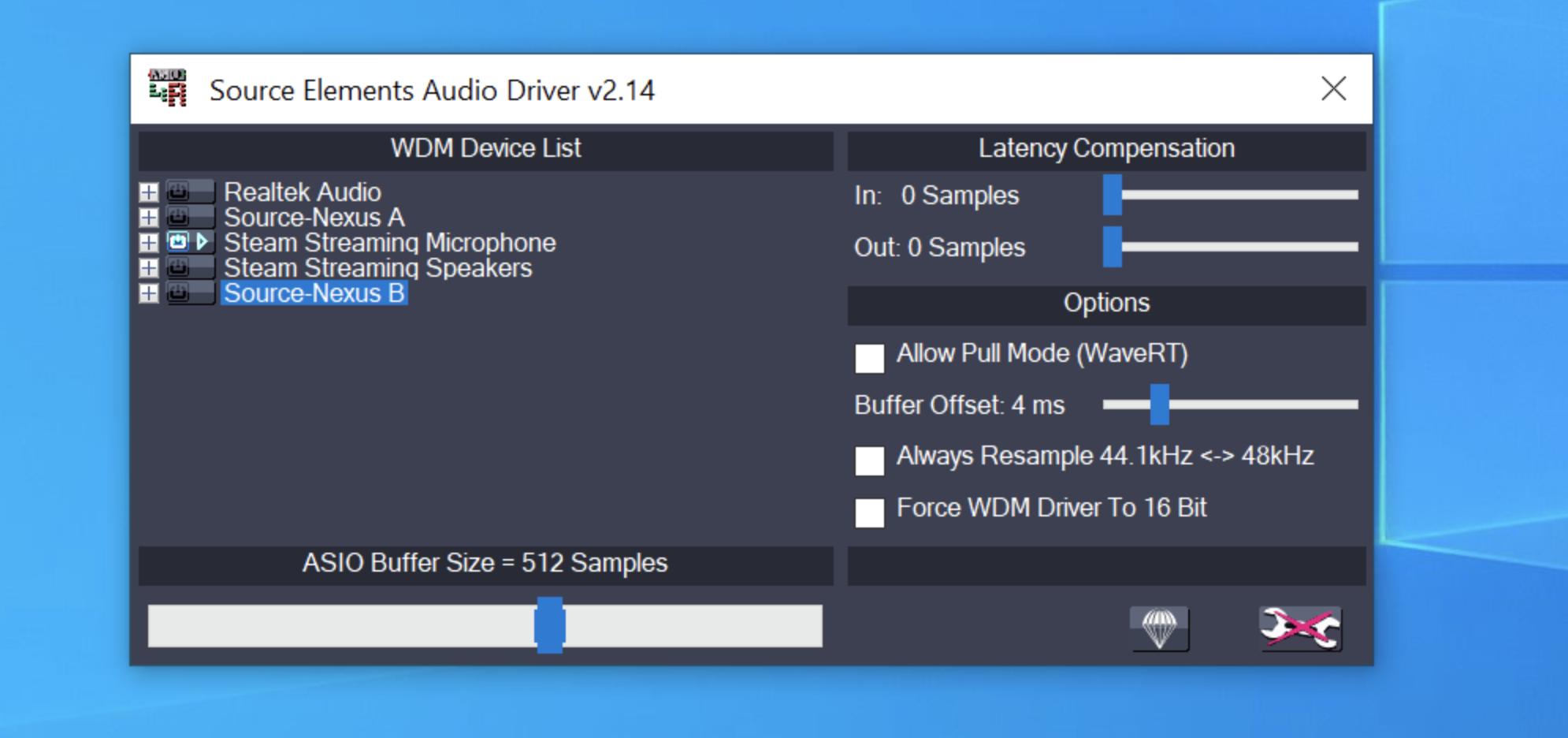This screenshot has width=1568, height=738.
Task: Click the In latency compensation slider handle
Action: pos(1112,195)
